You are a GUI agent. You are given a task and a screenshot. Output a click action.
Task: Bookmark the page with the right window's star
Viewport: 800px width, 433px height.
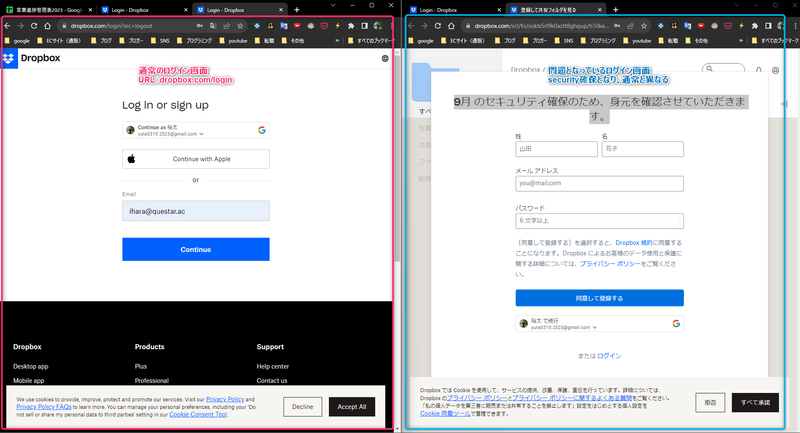644,26
